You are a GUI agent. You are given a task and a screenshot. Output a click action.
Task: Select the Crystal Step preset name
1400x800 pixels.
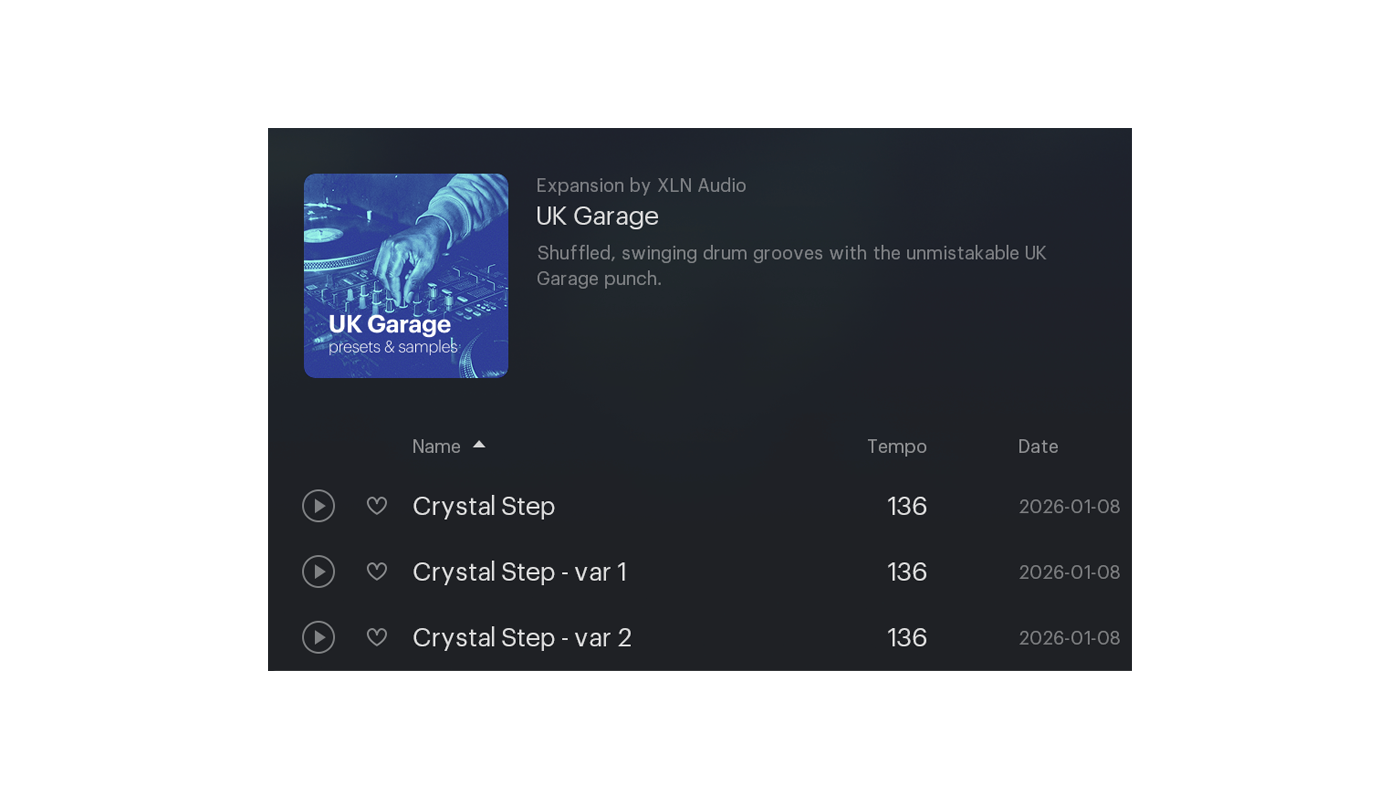[x=484, y=506]
